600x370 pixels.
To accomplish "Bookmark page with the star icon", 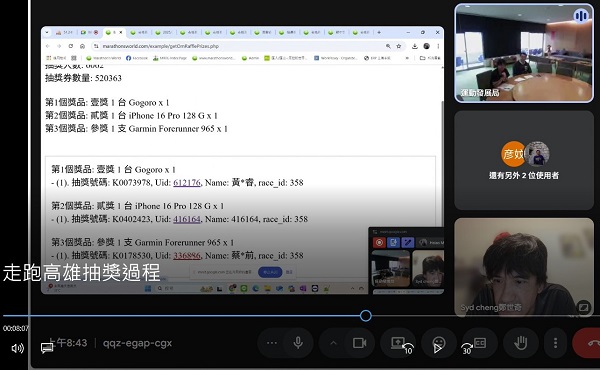I will click(399, 46).
